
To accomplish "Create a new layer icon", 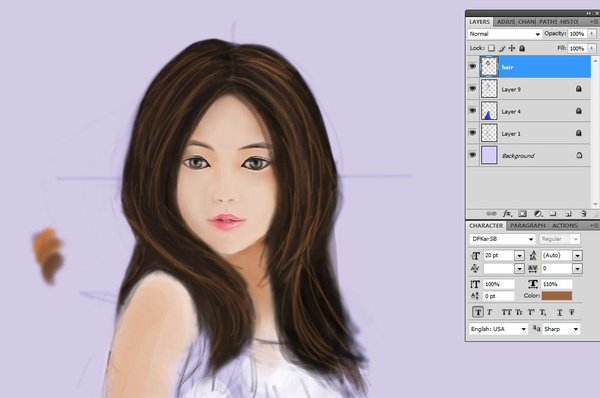I will coord(568,214).
